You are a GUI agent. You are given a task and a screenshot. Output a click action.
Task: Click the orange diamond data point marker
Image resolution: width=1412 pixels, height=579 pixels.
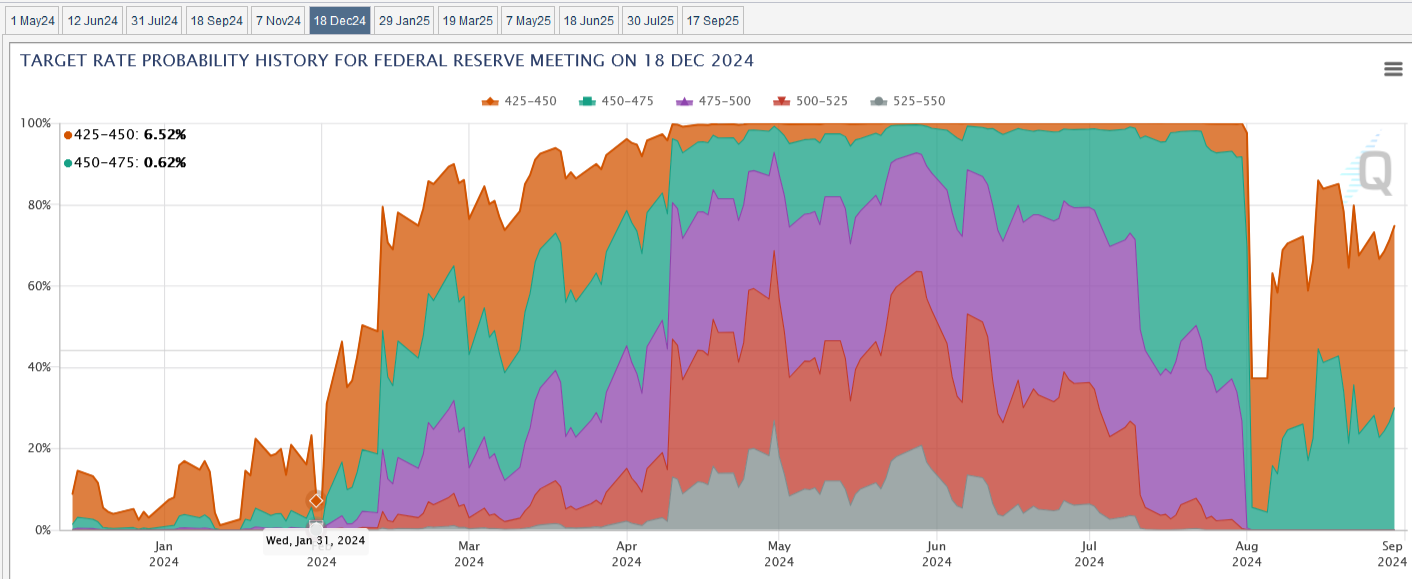(316, 501)
